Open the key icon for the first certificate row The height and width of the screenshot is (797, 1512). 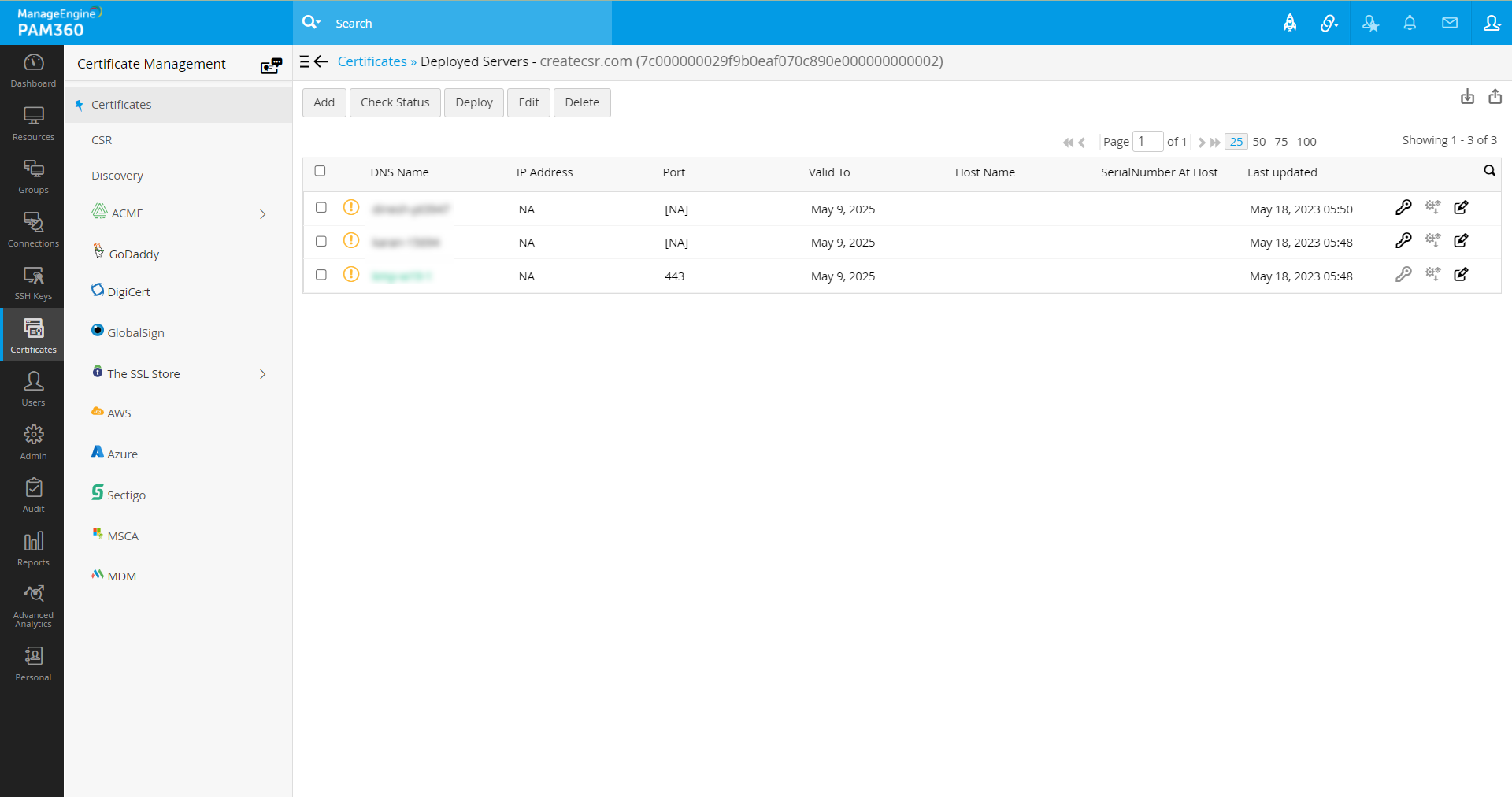pos(1405,208)
